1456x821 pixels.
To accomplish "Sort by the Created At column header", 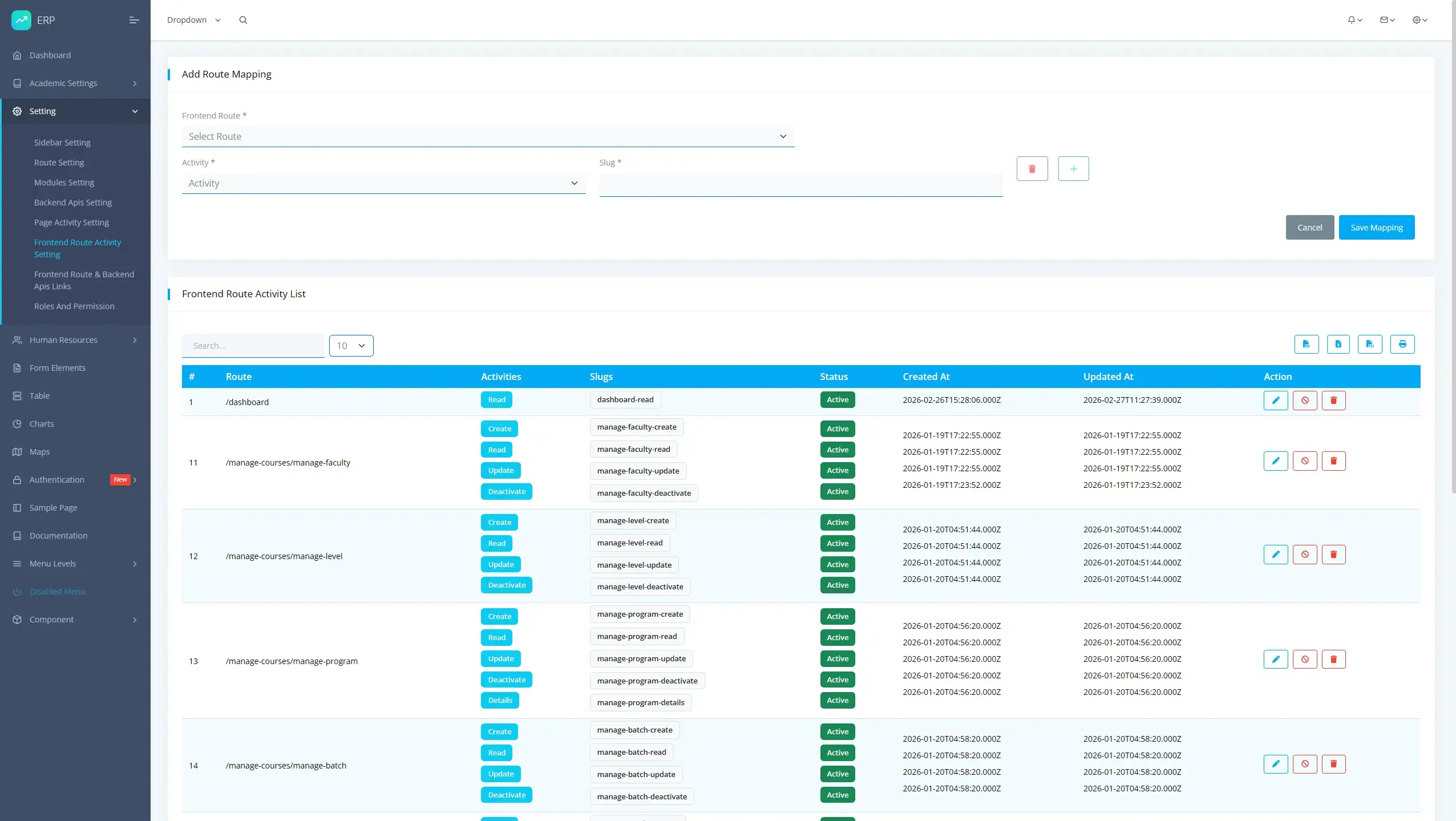I will pyautogui.click(x=926, y=377).
